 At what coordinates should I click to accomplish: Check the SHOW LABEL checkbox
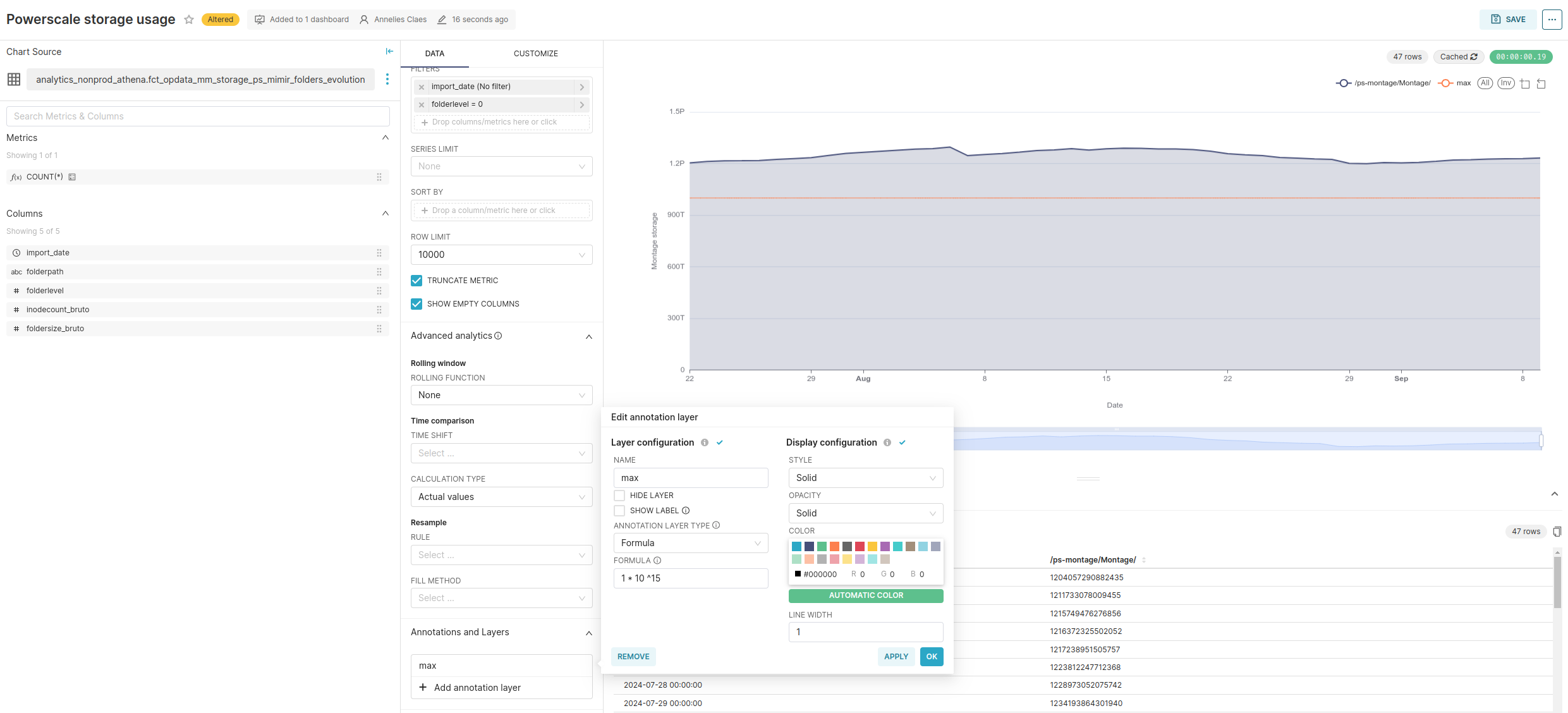tap(619, 511)
